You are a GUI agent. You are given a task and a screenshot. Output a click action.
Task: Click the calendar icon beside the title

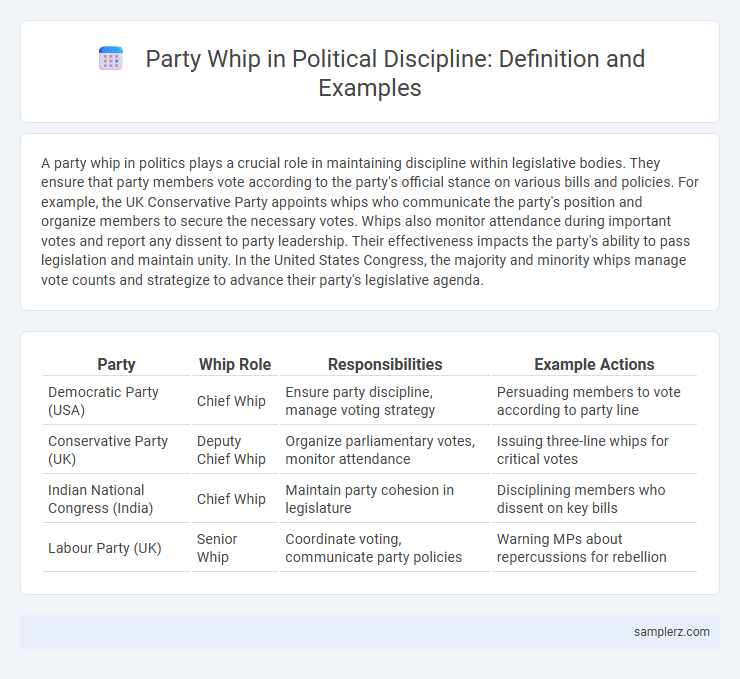tap(111, 59)
